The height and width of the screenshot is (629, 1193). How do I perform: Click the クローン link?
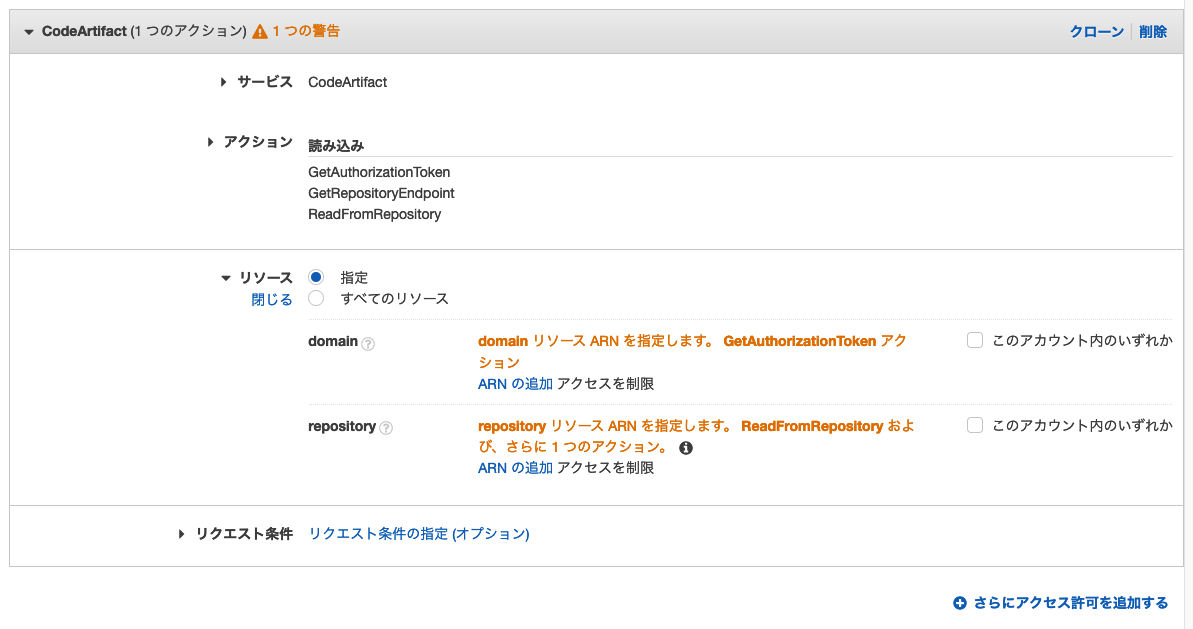pyautogui.click(x=1096, y=32)
